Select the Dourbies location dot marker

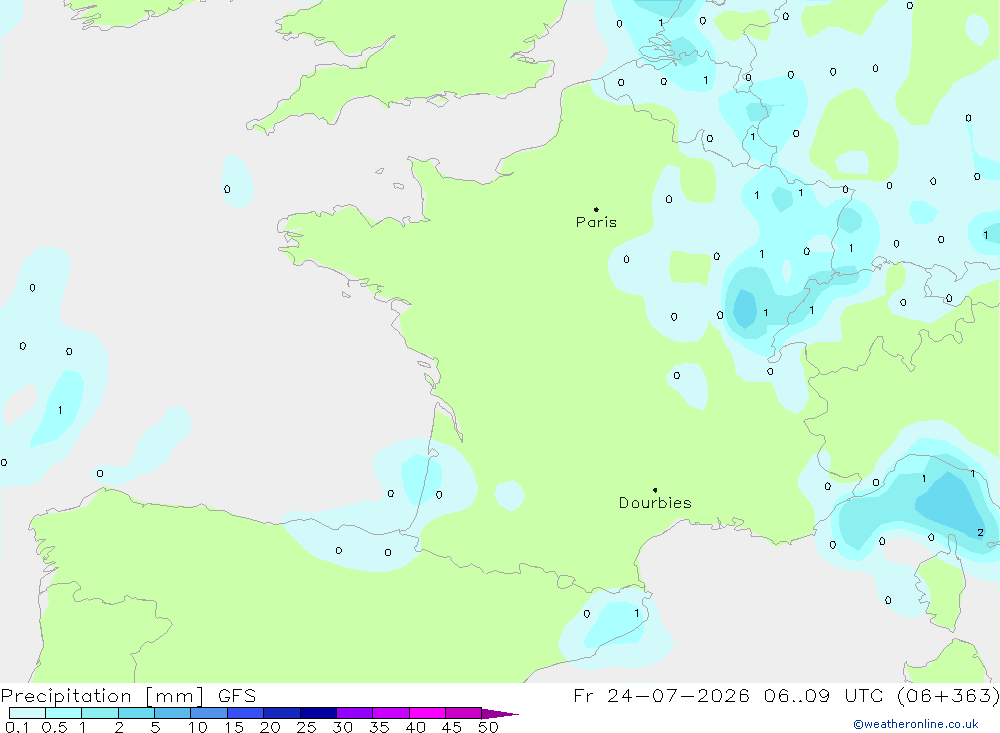(x=655, y=490)
